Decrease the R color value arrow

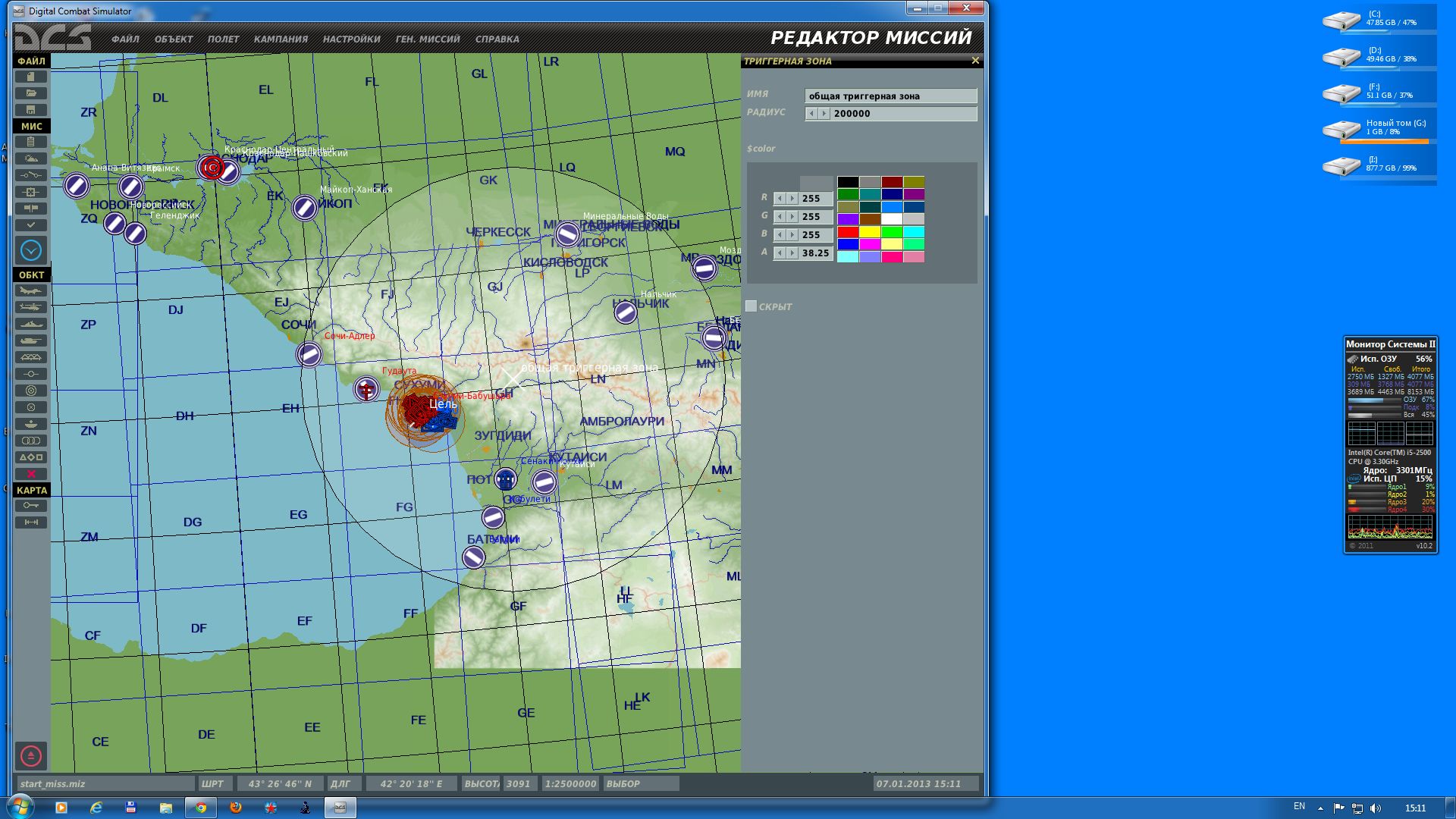[780, 199]
